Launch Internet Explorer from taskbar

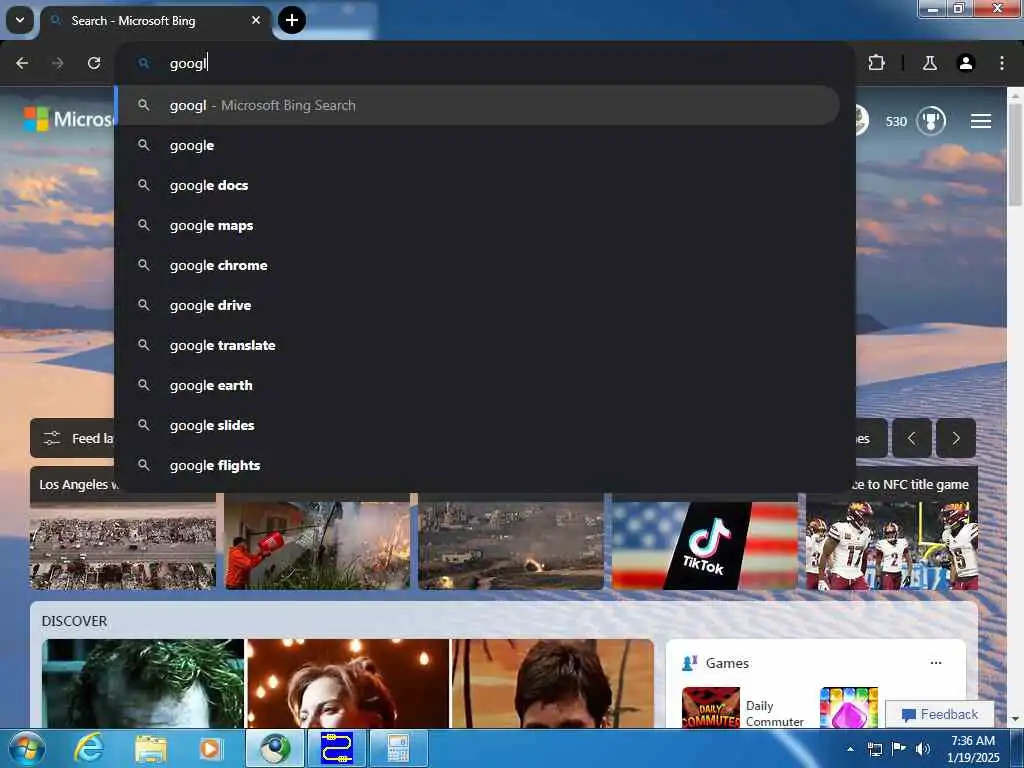(x=89, y=748)
